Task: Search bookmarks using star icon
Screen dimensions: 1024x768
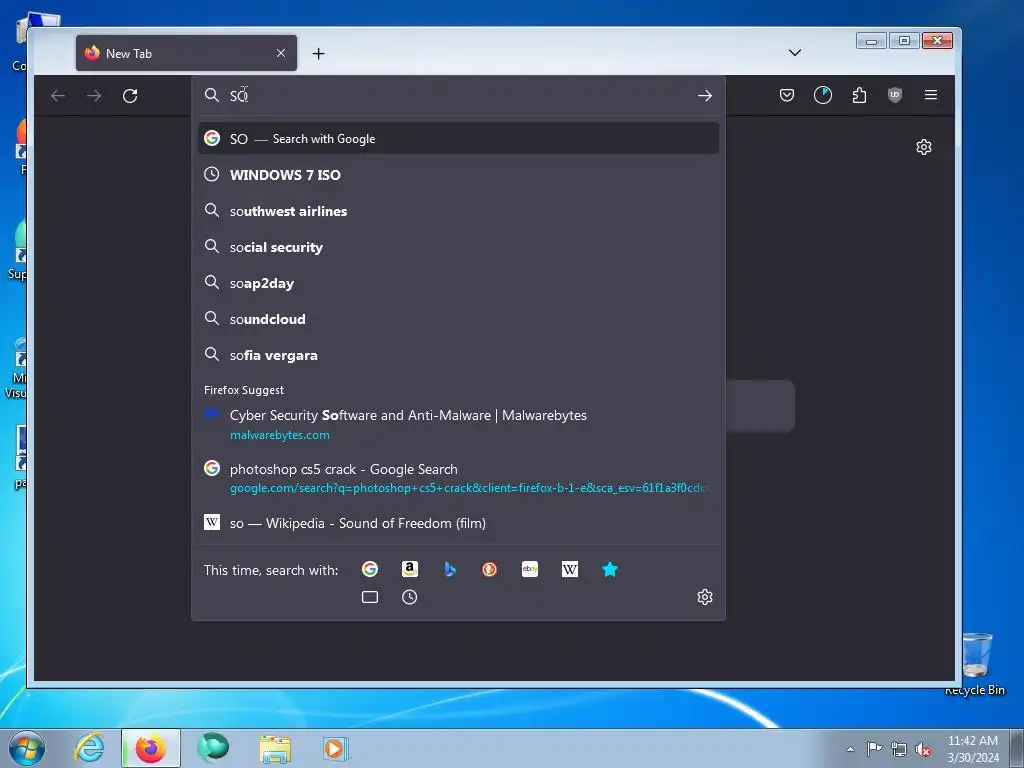Action: click(609, 569)
